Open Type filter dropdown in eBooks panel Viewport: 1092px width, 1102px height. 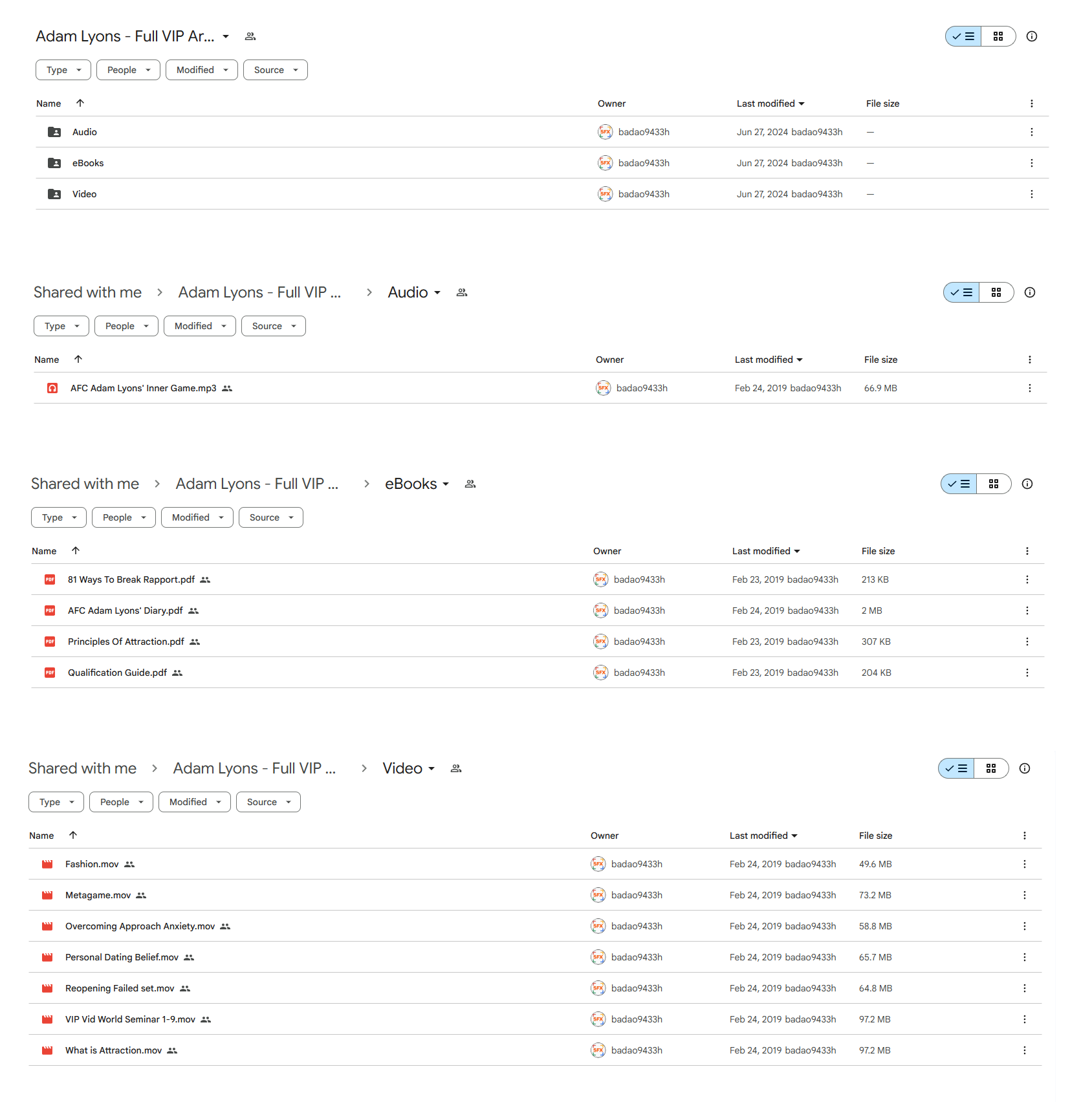coord(59,517)
